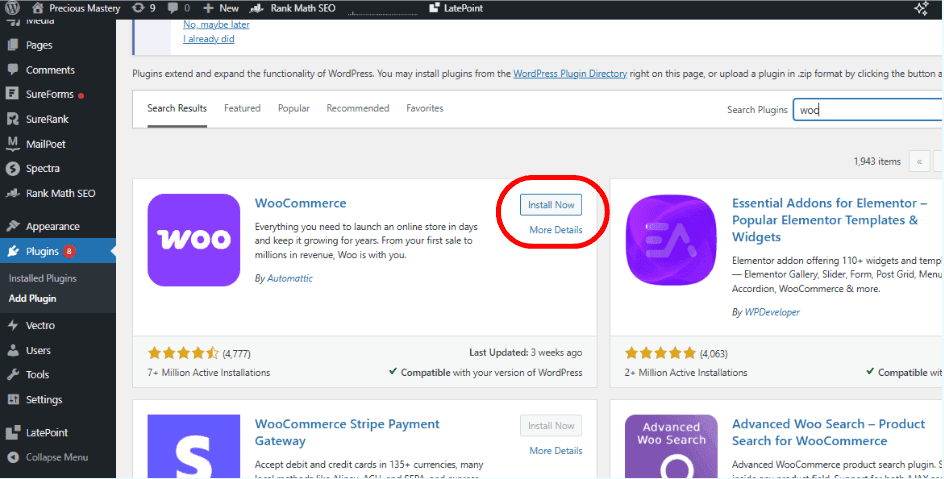Click the WooCommerce star rating
Viewport: 944px width, 479px height.
[x=183, y=353]
